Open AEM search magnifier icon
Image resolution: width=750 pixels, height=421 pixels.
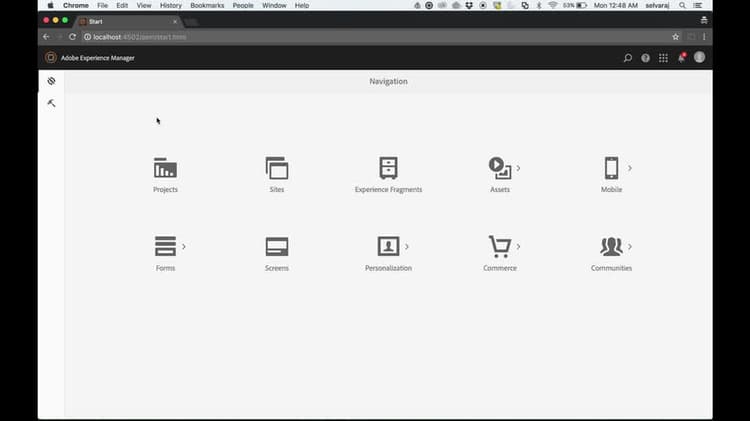(628, 58)
